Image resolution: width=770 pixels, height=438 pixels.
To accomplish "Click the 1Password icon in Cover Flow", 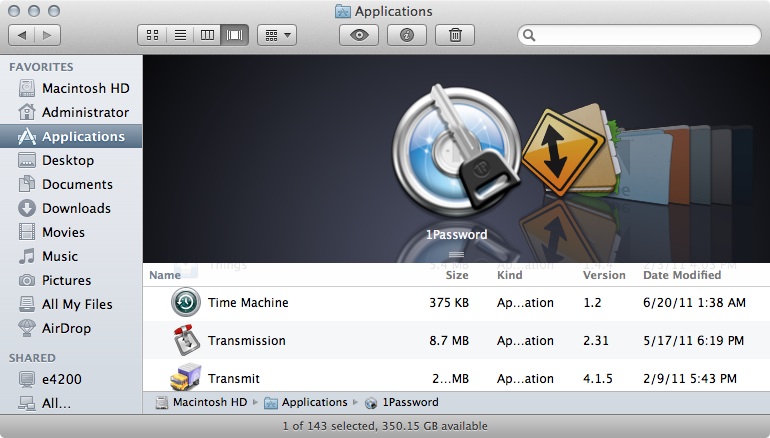I will pyautogui.click(x=457, y=150).
